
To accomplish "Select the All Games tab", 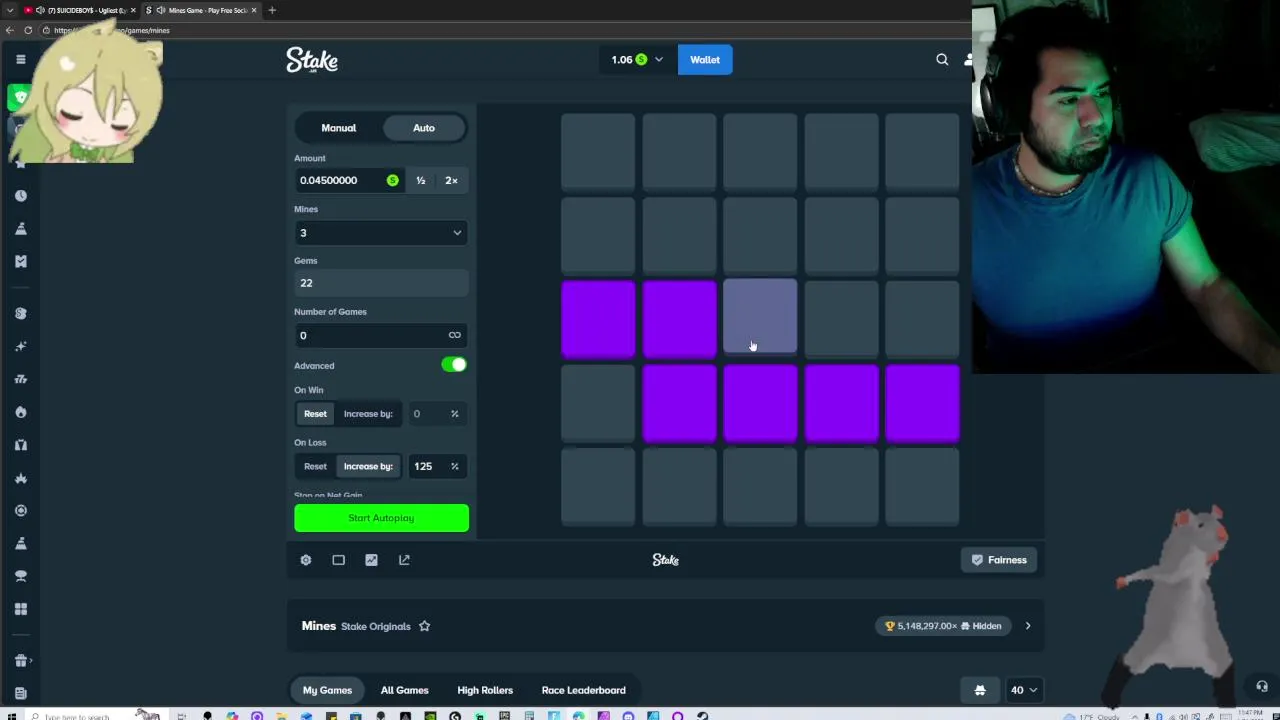I will pyautogui.click(x=405, y=690).
